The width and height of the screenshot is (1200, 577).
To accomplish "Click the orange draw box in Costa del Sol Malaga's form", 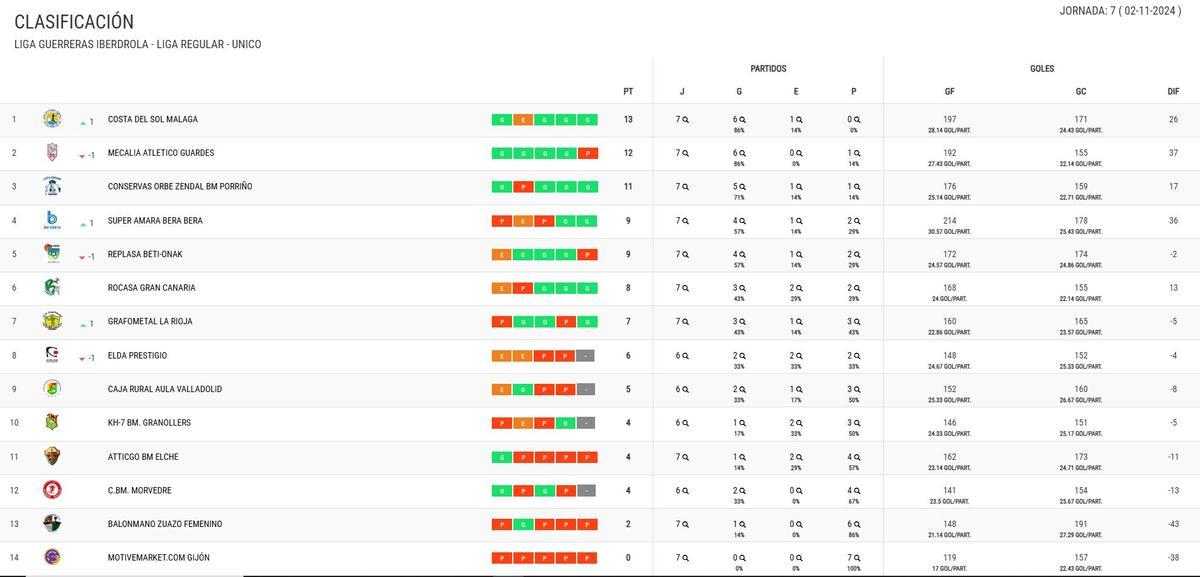I will [x=523, y=120].
